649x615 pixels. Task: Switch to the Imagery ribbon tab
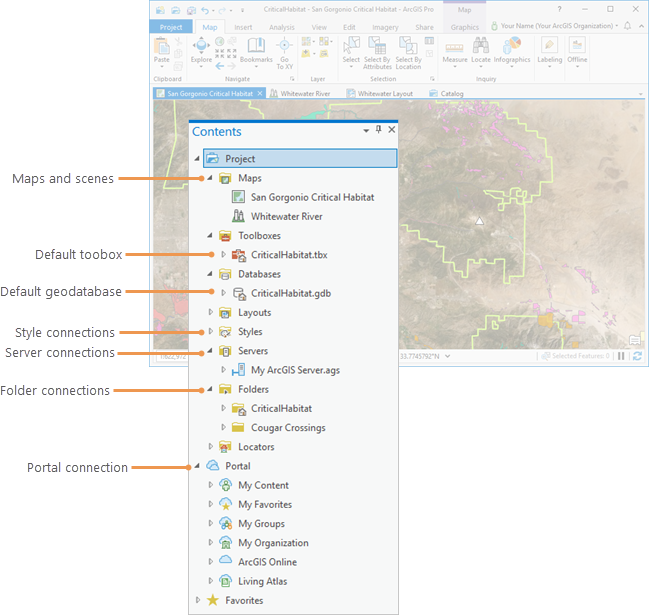tap(385, 27)
